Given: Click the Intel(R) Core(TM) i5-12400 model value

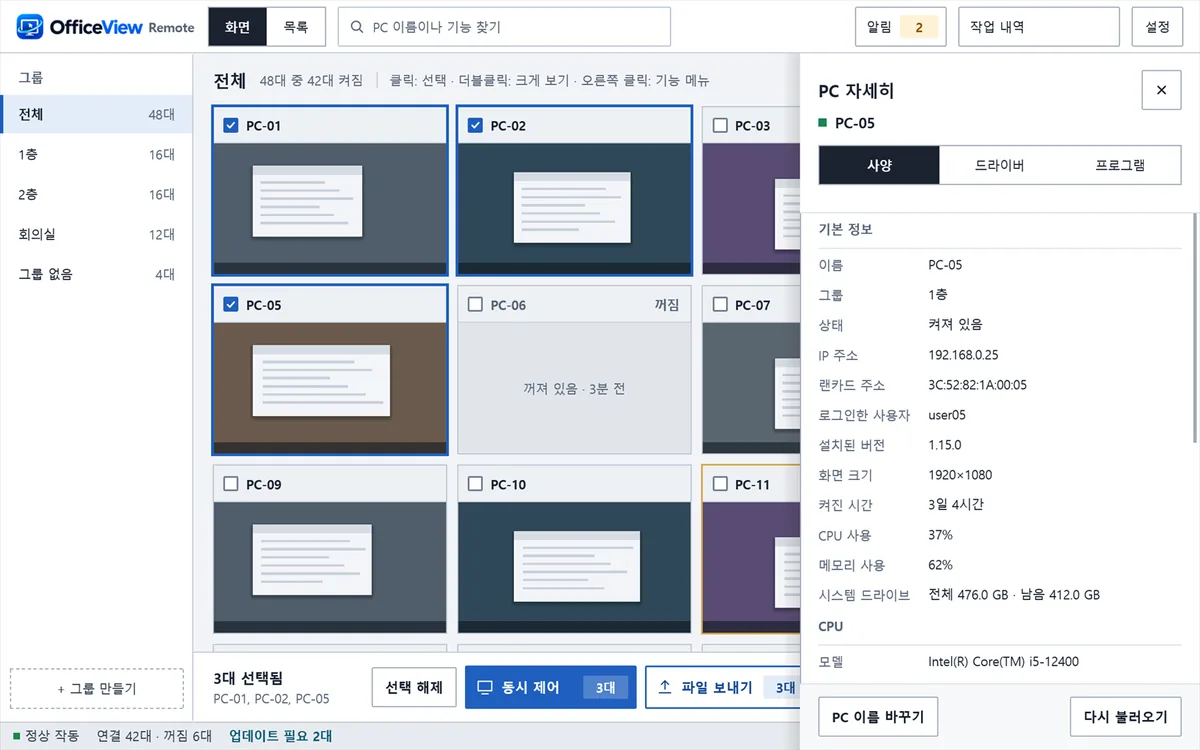Looking at the screenshot, I should (1003, 661).
